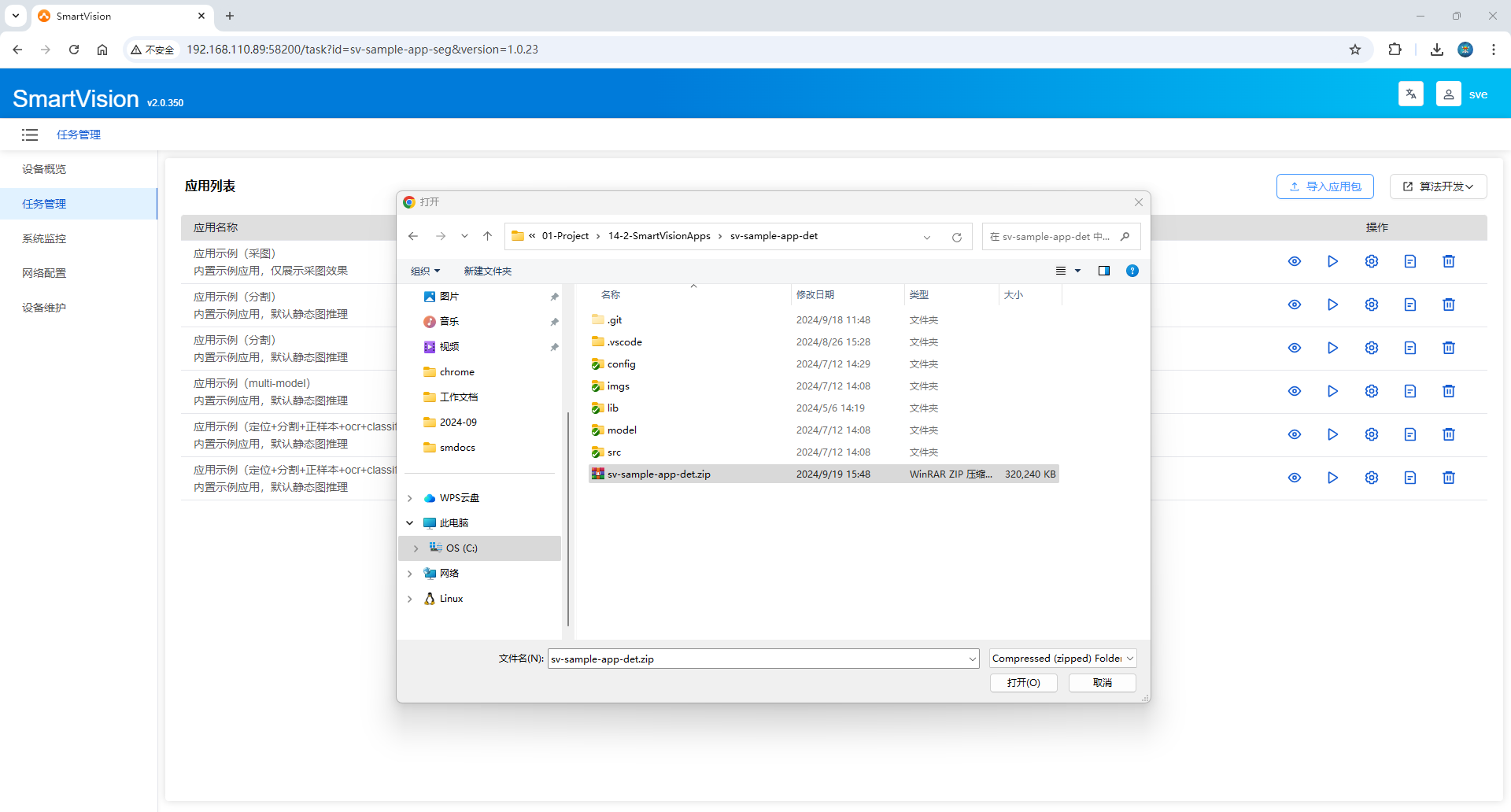Open the 算法开发 dropdown button

[x=1438, y=186]
